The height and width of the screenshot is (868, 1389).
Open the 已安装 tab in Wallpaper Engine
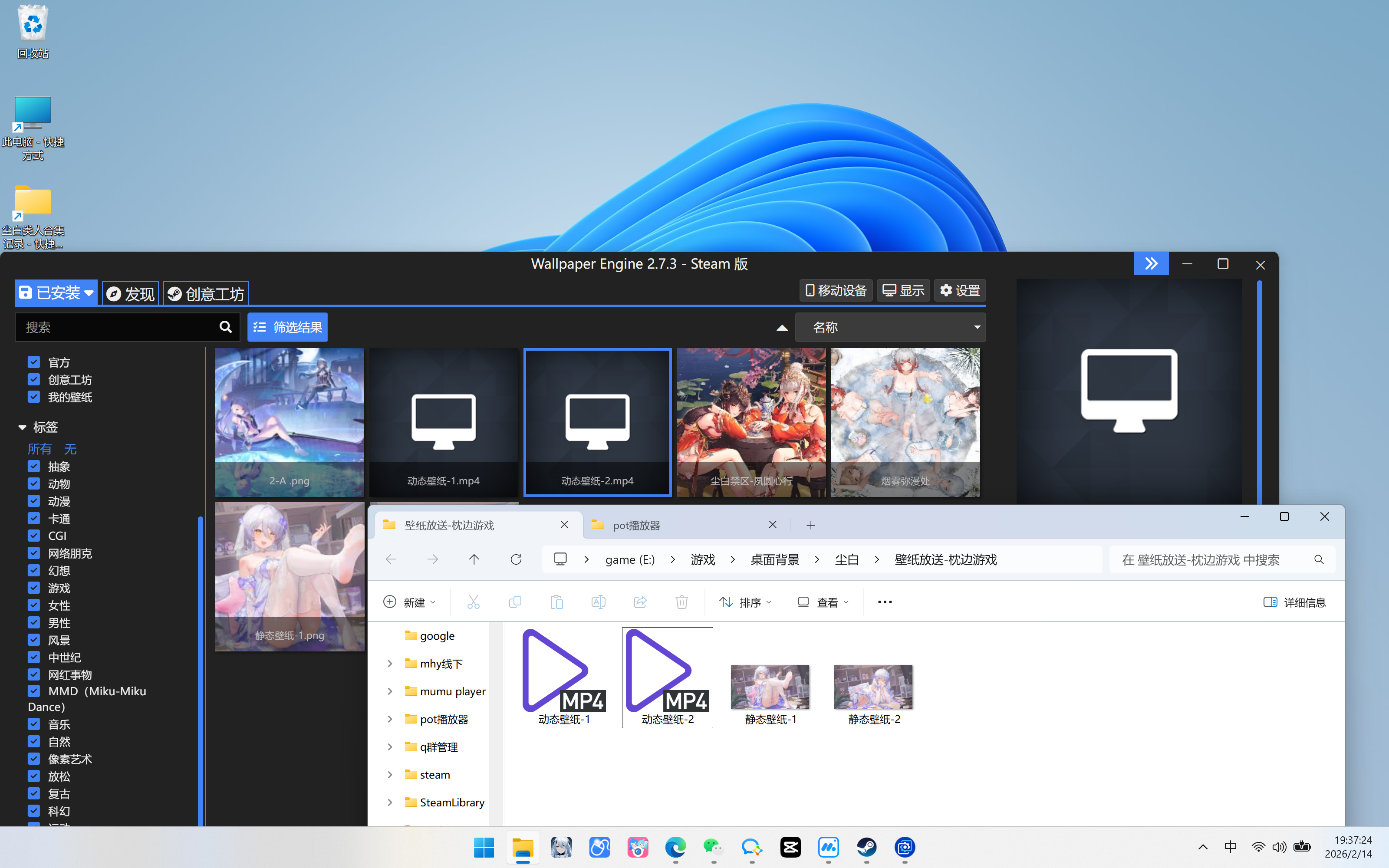point(56,293)
